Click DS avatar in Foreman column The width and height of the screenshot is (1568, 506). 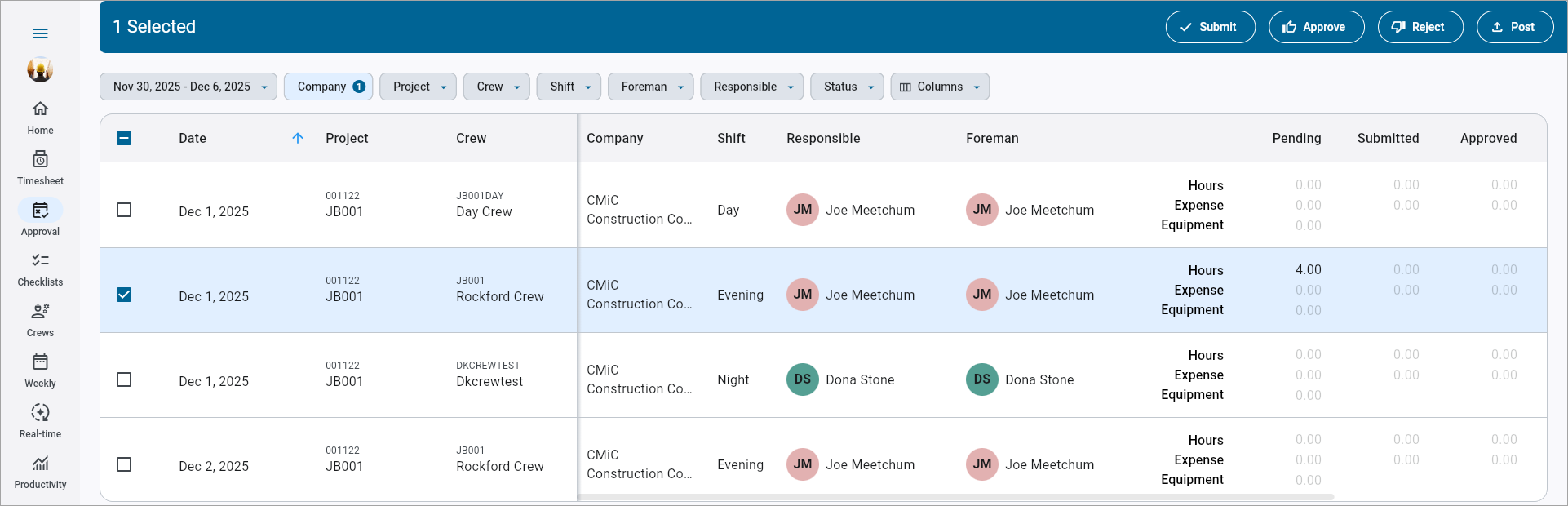pos(982,379)
